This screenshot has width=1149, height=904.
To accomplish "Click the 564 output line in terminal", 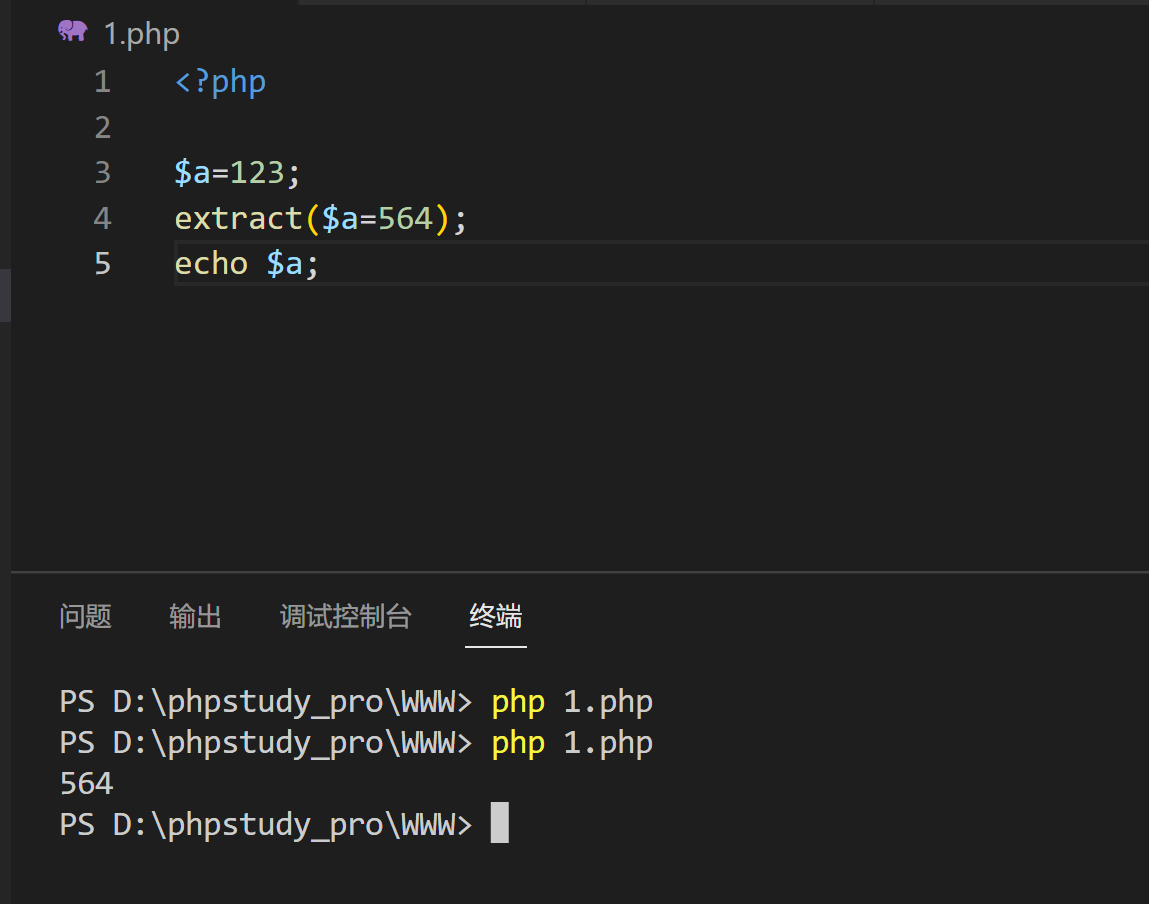I will pos(86,784).
